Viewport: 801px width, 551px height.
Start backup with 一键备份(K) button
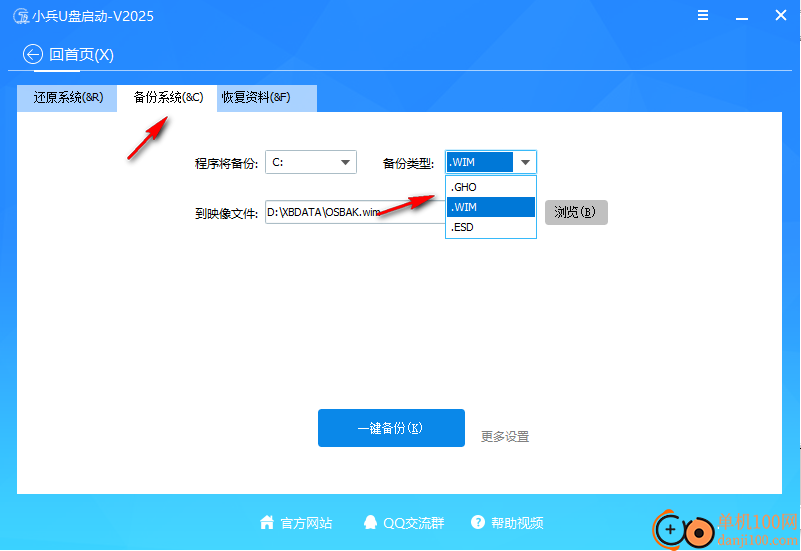391,428
